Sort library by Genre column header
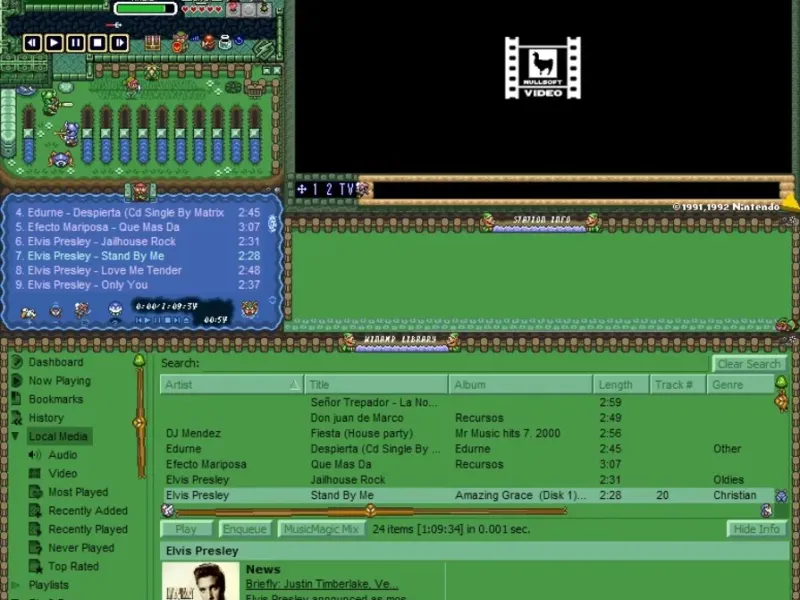Viewport: 800px width, 600px height. click(740, 385)
